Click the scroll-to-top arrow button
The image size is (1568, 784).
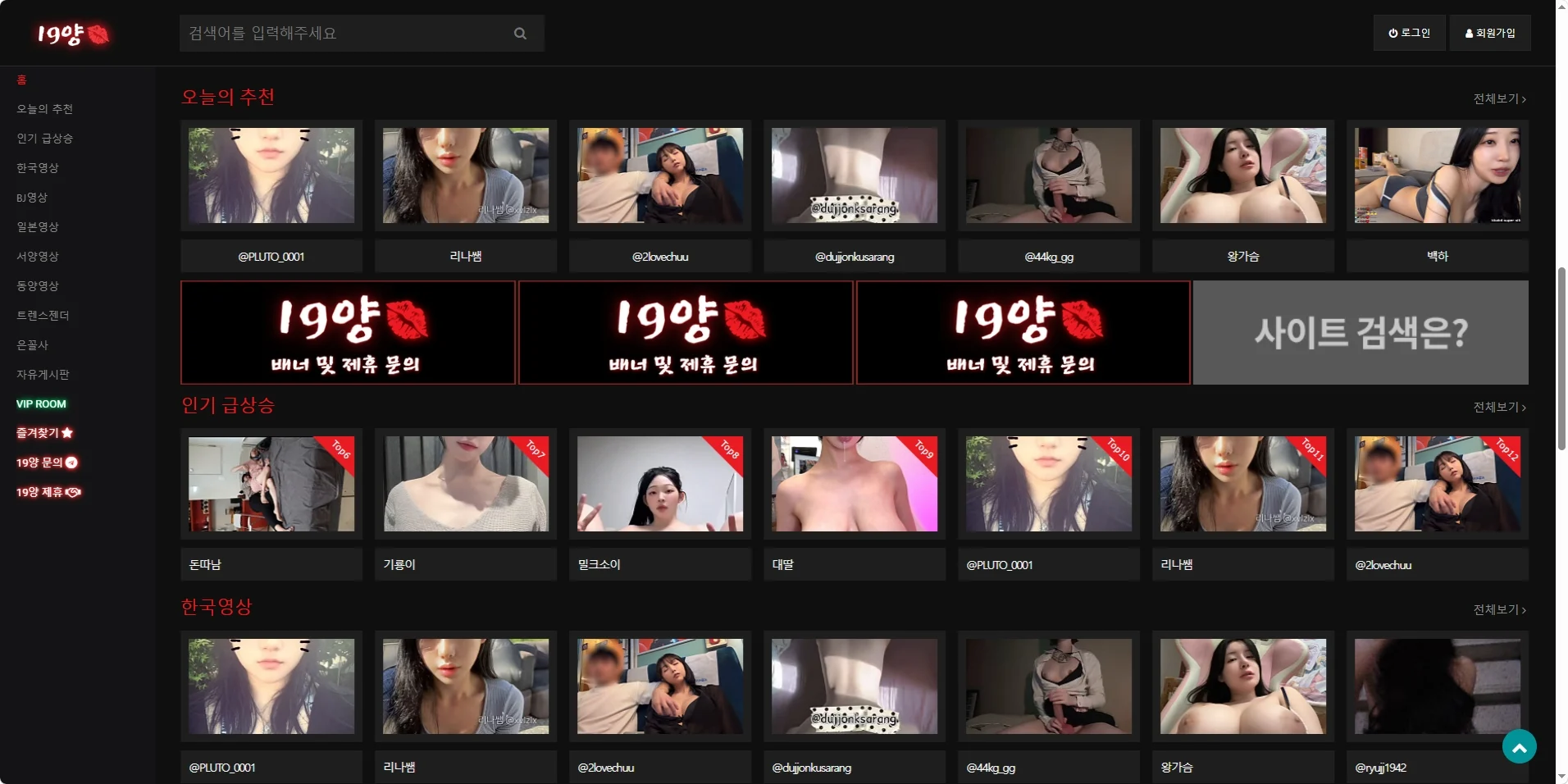[1519, 746]
